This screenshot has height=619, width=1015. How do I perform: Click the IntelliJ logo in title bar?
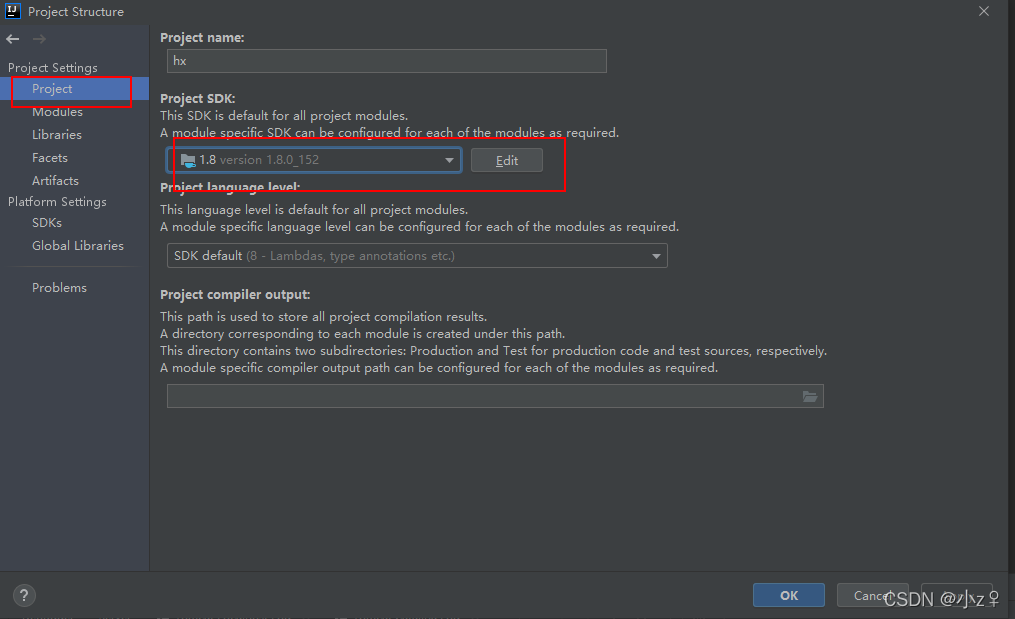(x=12, y=11)
